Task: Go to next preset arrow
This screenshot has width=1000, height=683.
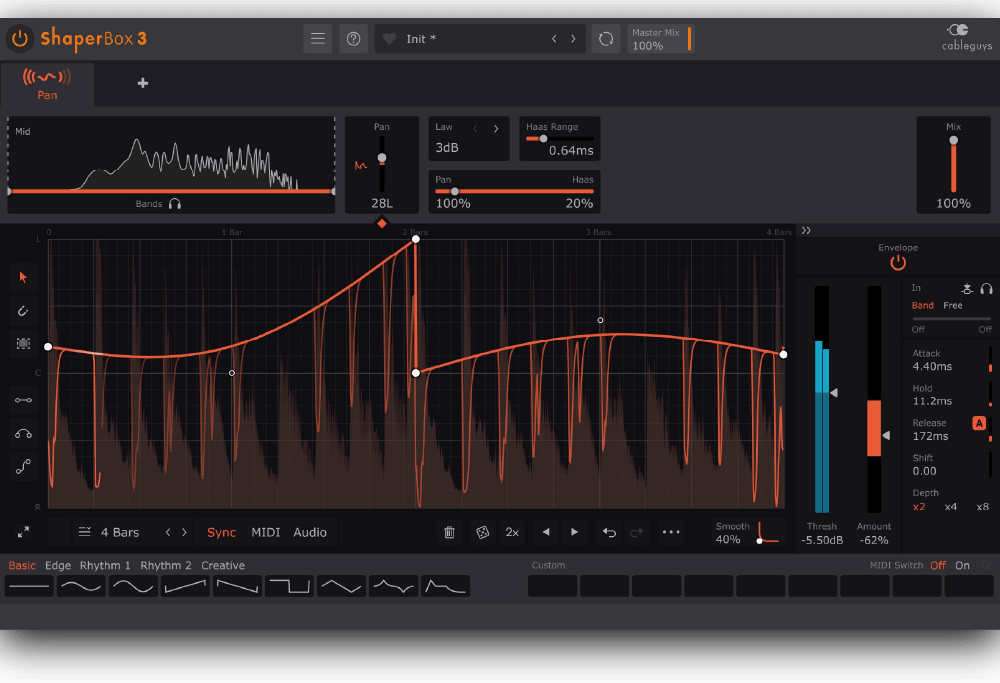Action: (x=573, y=39)
